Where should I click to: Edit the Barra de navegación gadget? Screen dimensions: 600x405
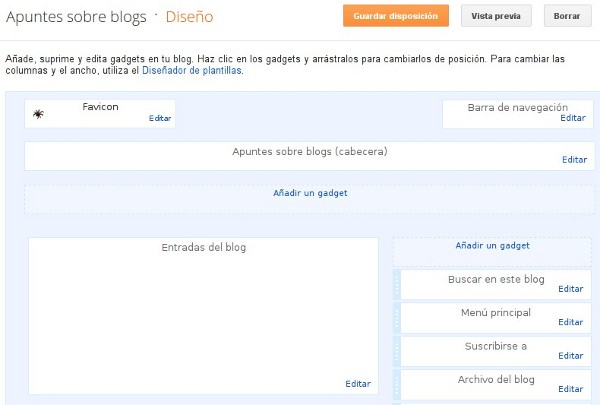(x=572, y=118)
